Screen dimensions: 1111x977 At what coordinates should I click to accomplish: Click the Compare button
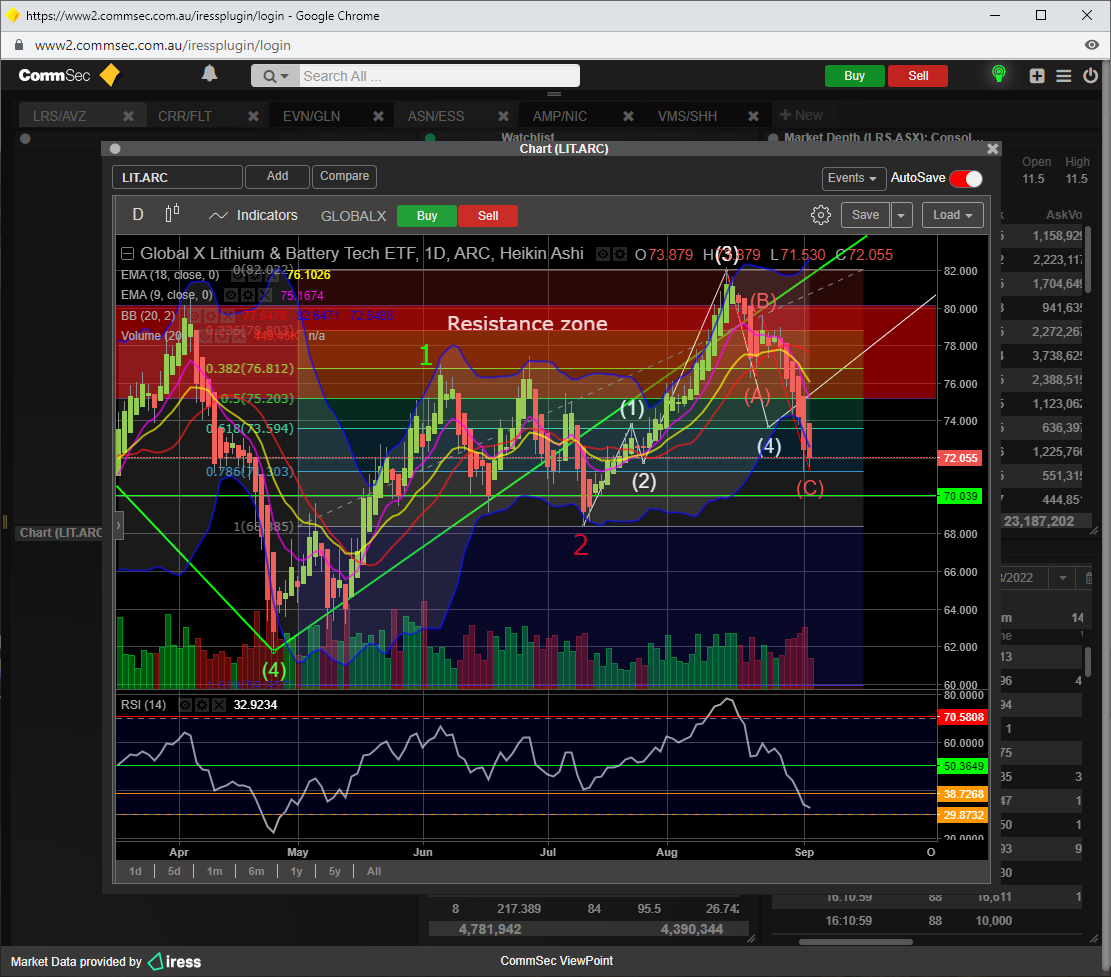[344, 176]
